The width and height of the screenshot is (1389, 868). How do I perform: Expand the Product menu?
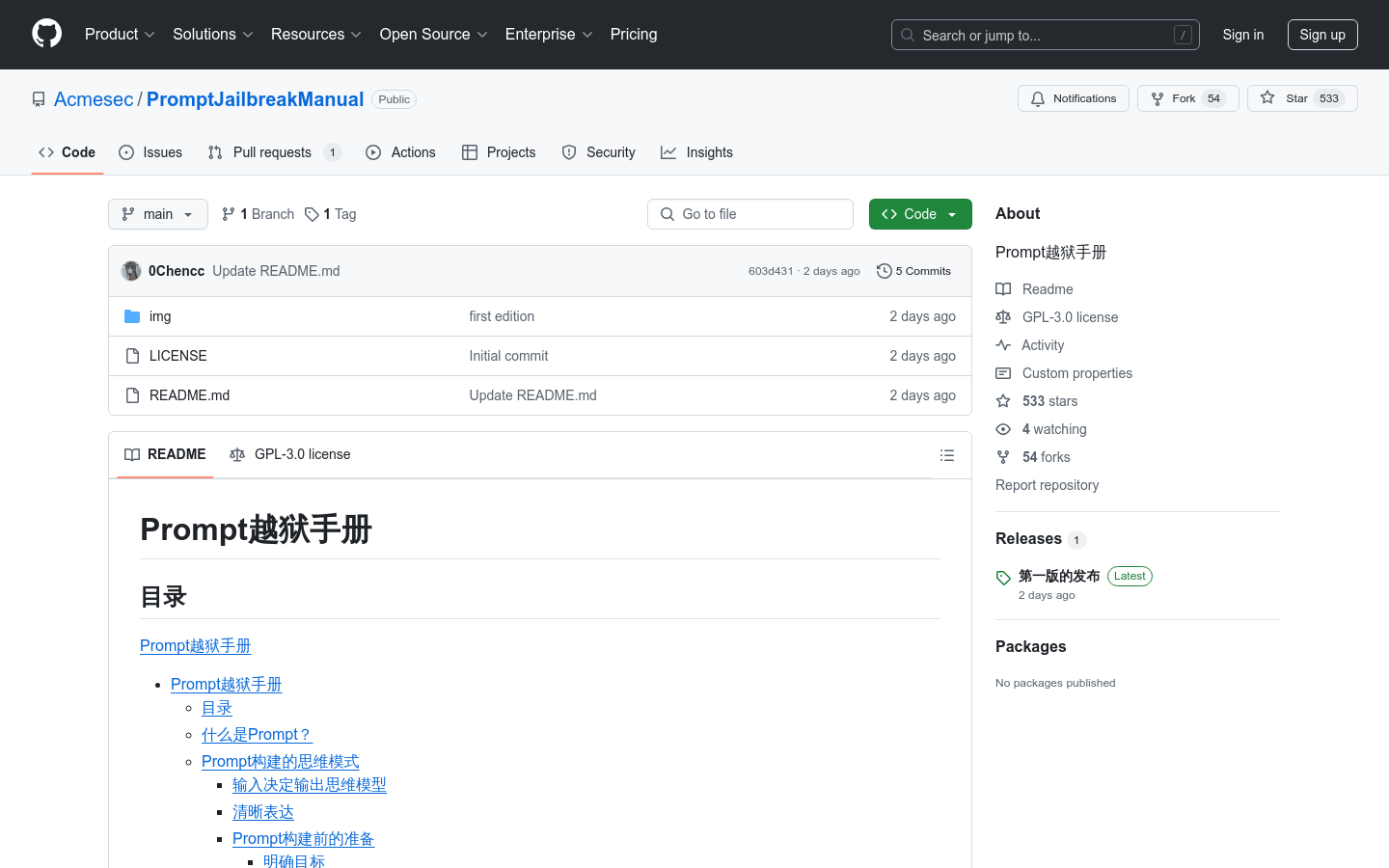point(120,35)
